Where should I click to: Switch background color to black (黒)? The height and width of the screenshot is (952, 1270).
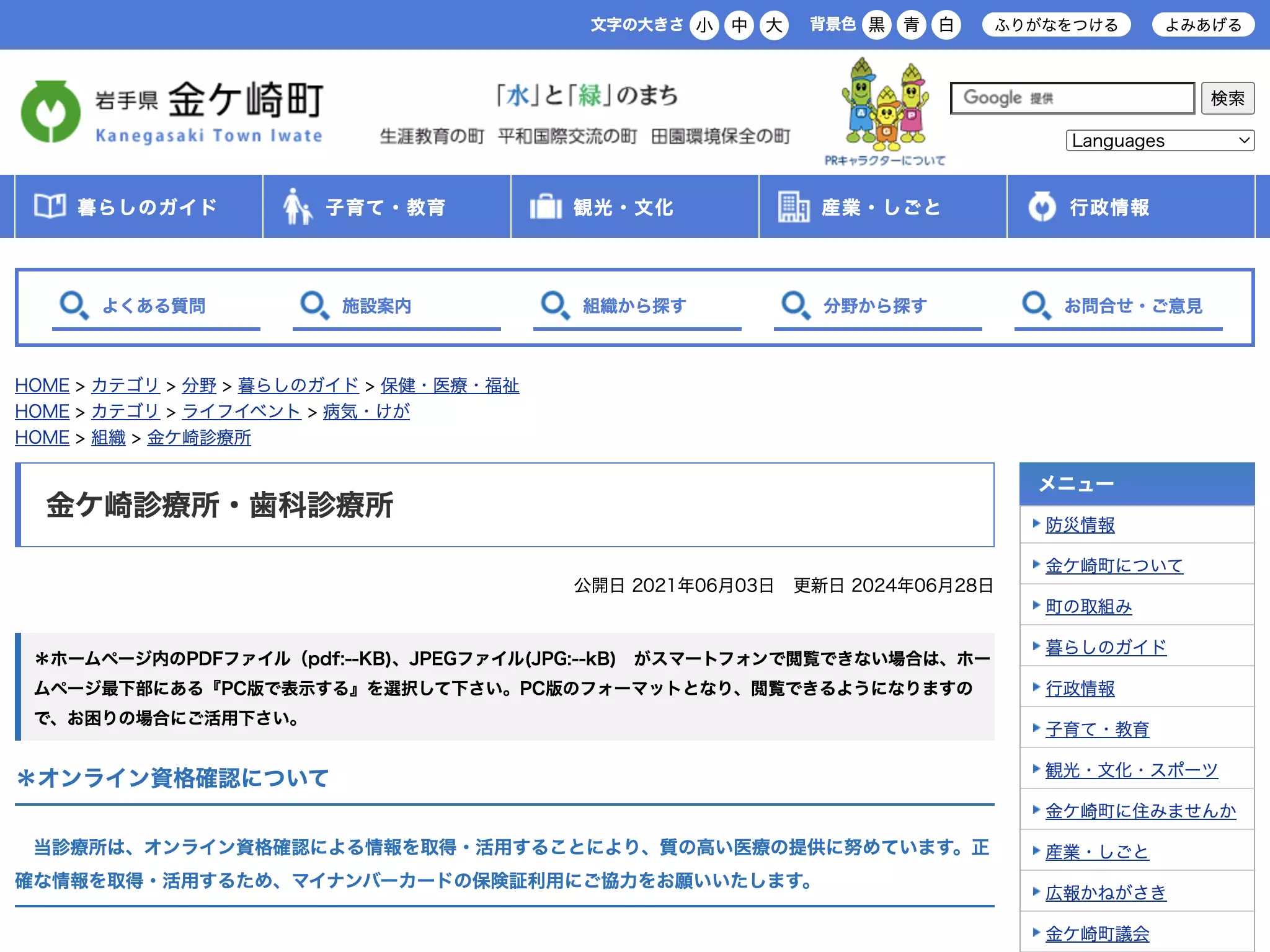[x=877, y=25]
